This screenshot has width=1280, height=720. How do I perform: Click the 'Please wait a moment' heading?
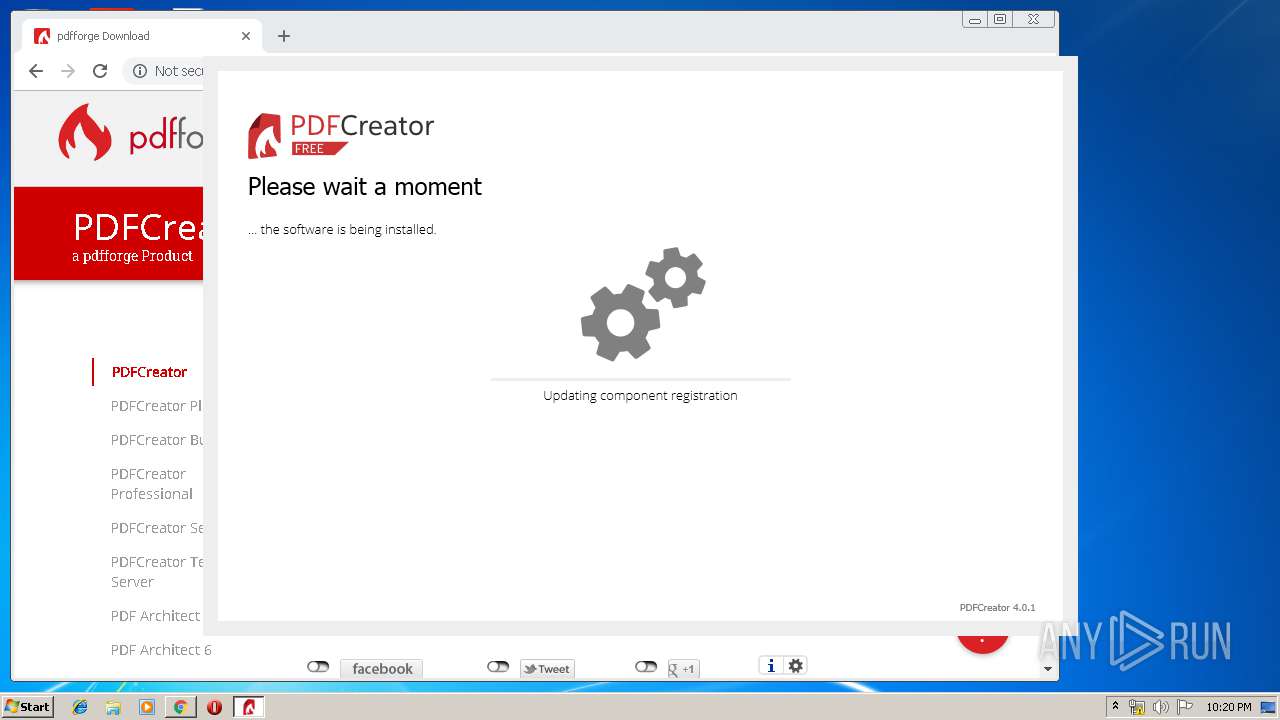[365, 187]
